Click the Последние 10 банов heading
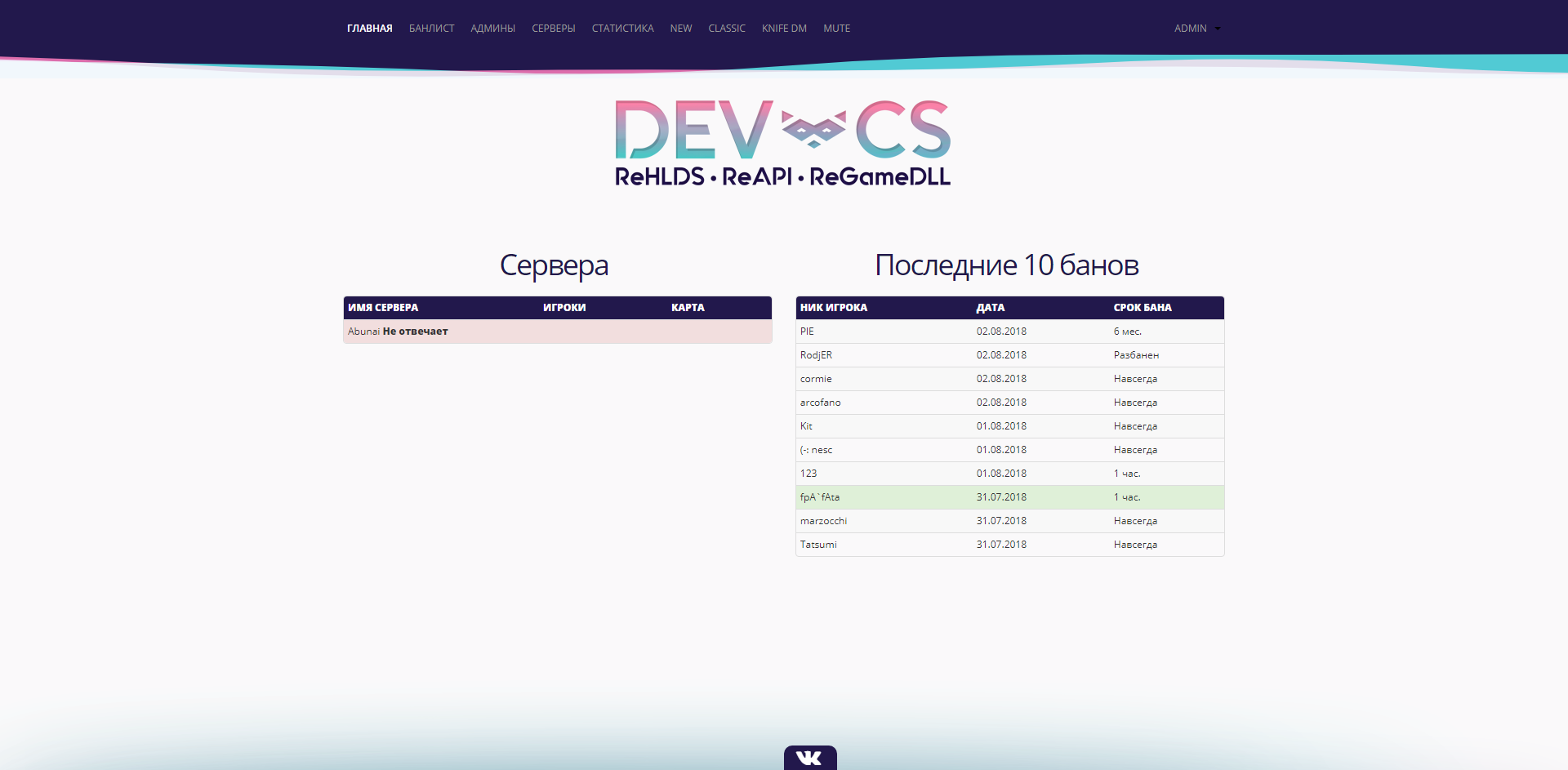Screen dimensions: 1568x770 (1007, 265)
